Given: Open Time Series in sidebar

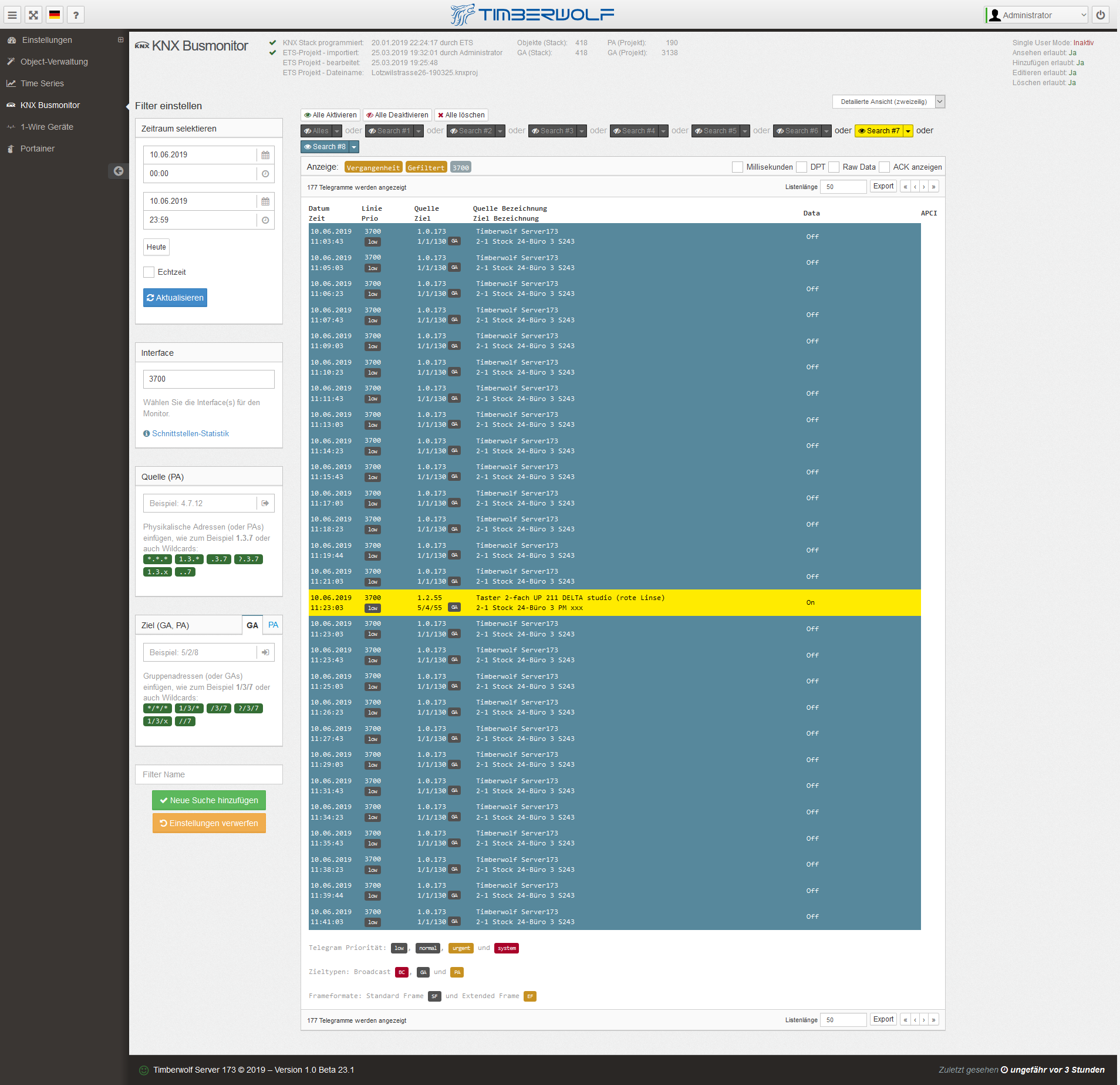Looking at the screenshot, I should point(42,83).
